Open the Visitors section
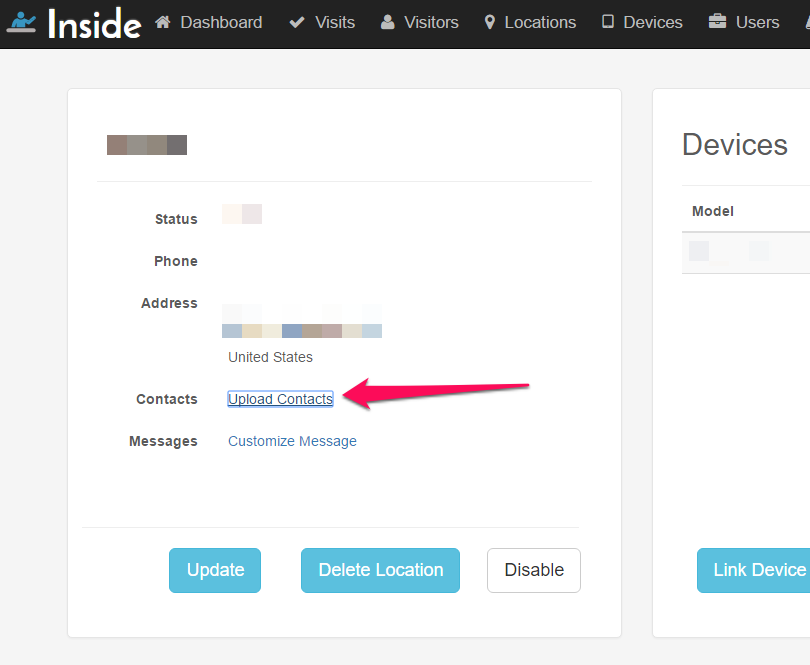 click(x=431, y=22)
